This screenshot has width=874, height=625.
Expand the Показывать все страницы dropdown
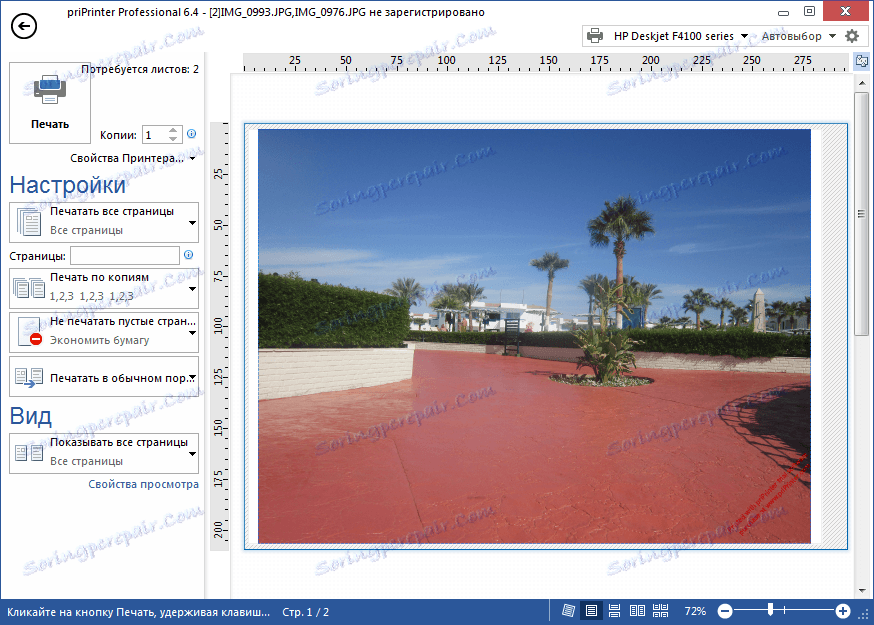(x=104, y=453)
